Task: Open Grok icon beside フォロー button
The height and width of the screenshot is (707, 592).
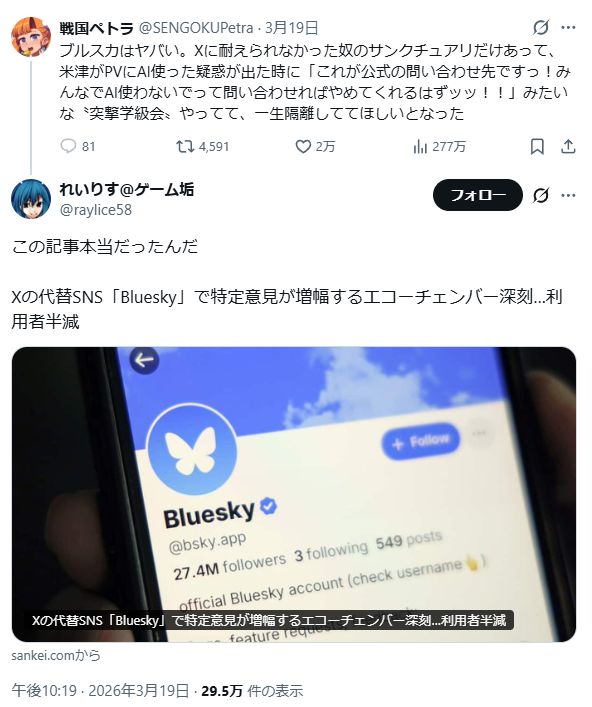Action: (541, 195)
